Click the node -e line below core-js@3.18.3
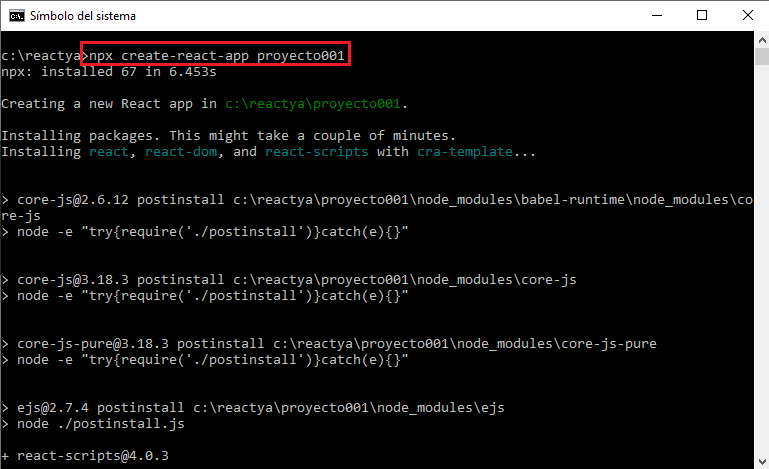This screenshot has height=469, width=769. [x=205, y=296]
